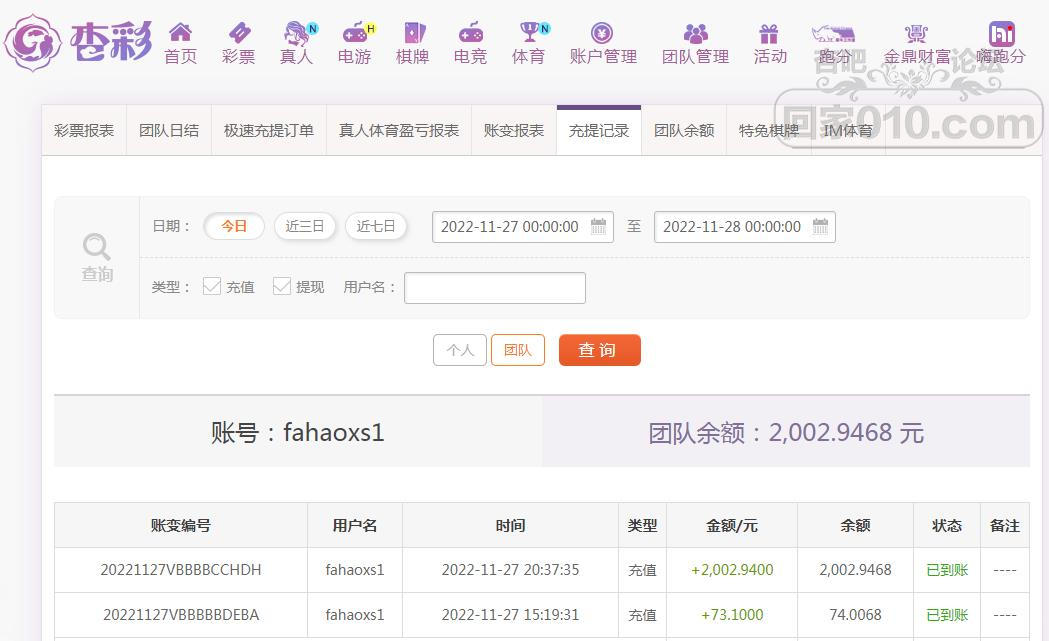The height and width of the screenshot is (641, 1049).
Task: Click record number 20221127VBBBBBDEBA
Action: [x=181, y=615]
